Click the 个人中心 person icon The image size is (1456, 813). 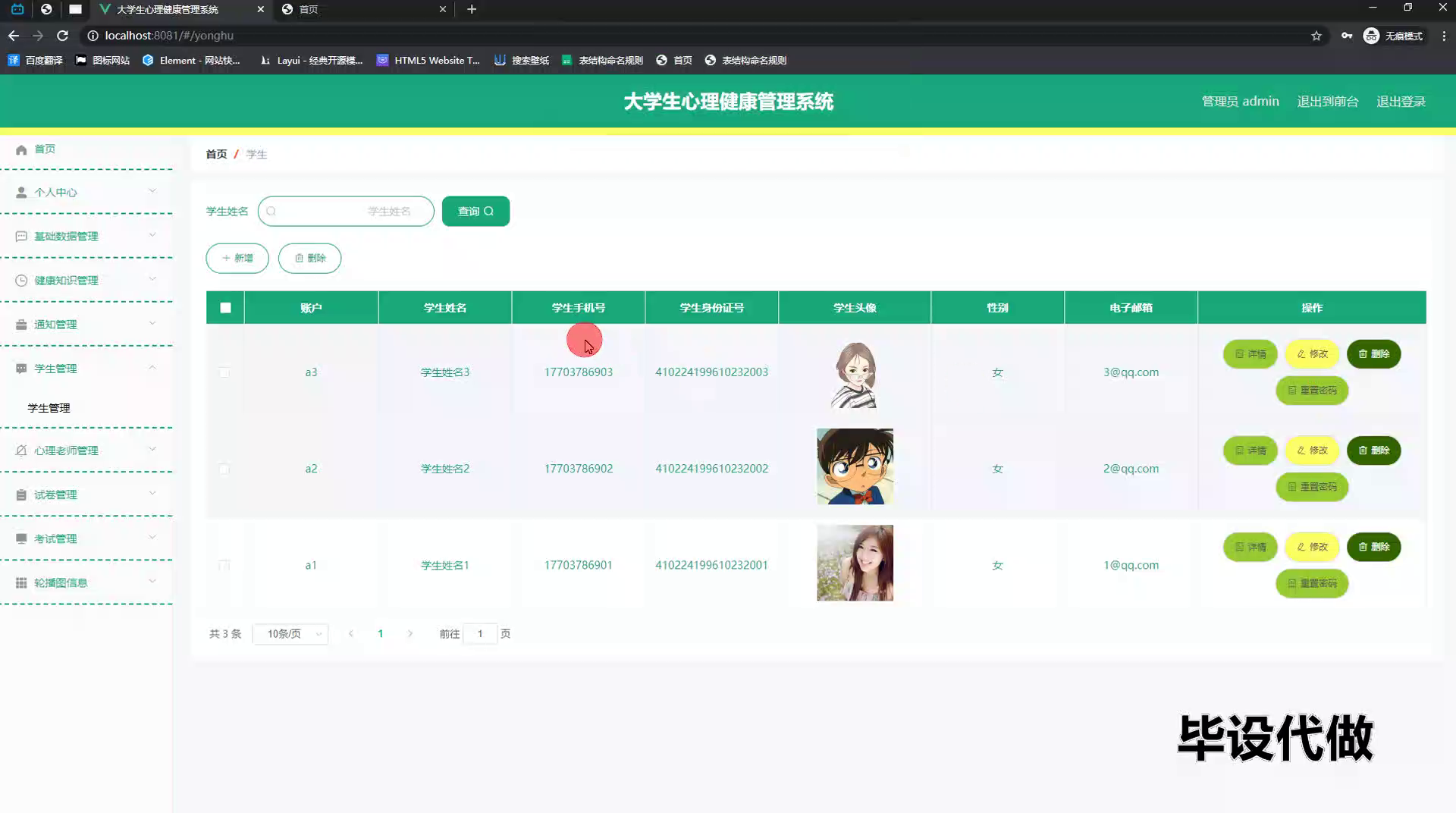(x=21, y=193)
